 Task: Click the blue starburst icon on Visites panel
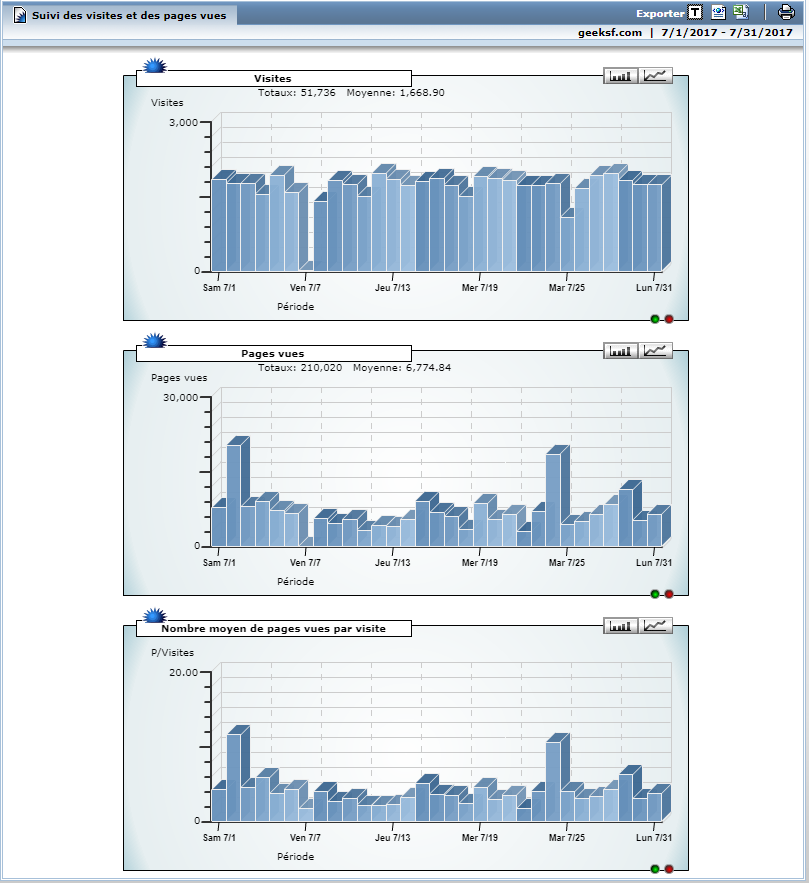[x=154, y=65]
